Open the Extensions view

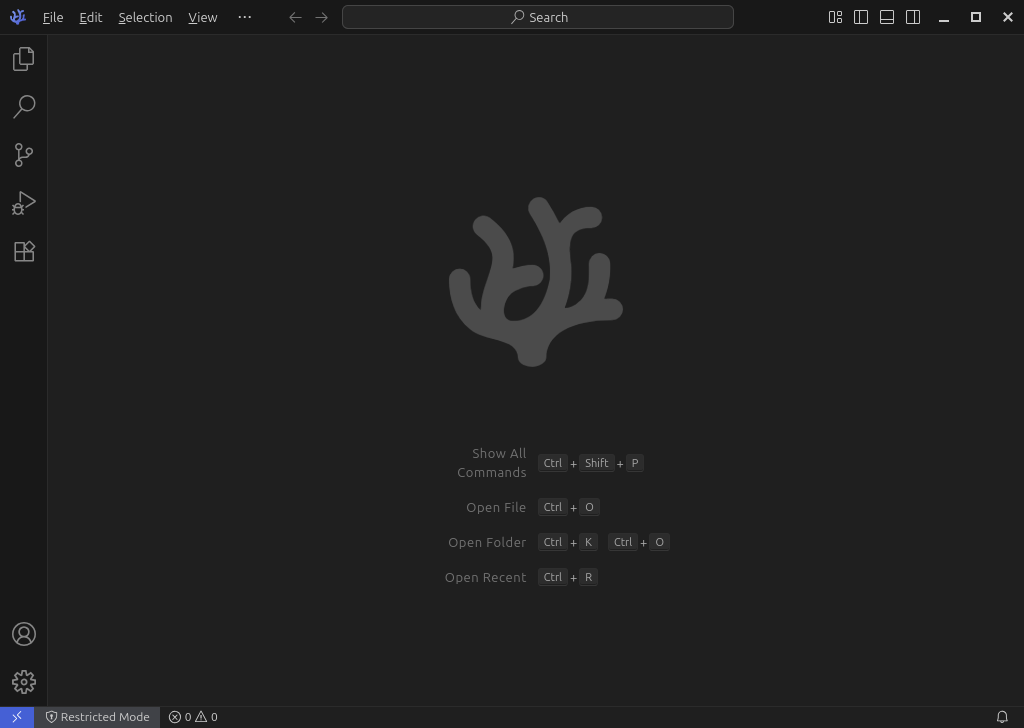(24, 251)
